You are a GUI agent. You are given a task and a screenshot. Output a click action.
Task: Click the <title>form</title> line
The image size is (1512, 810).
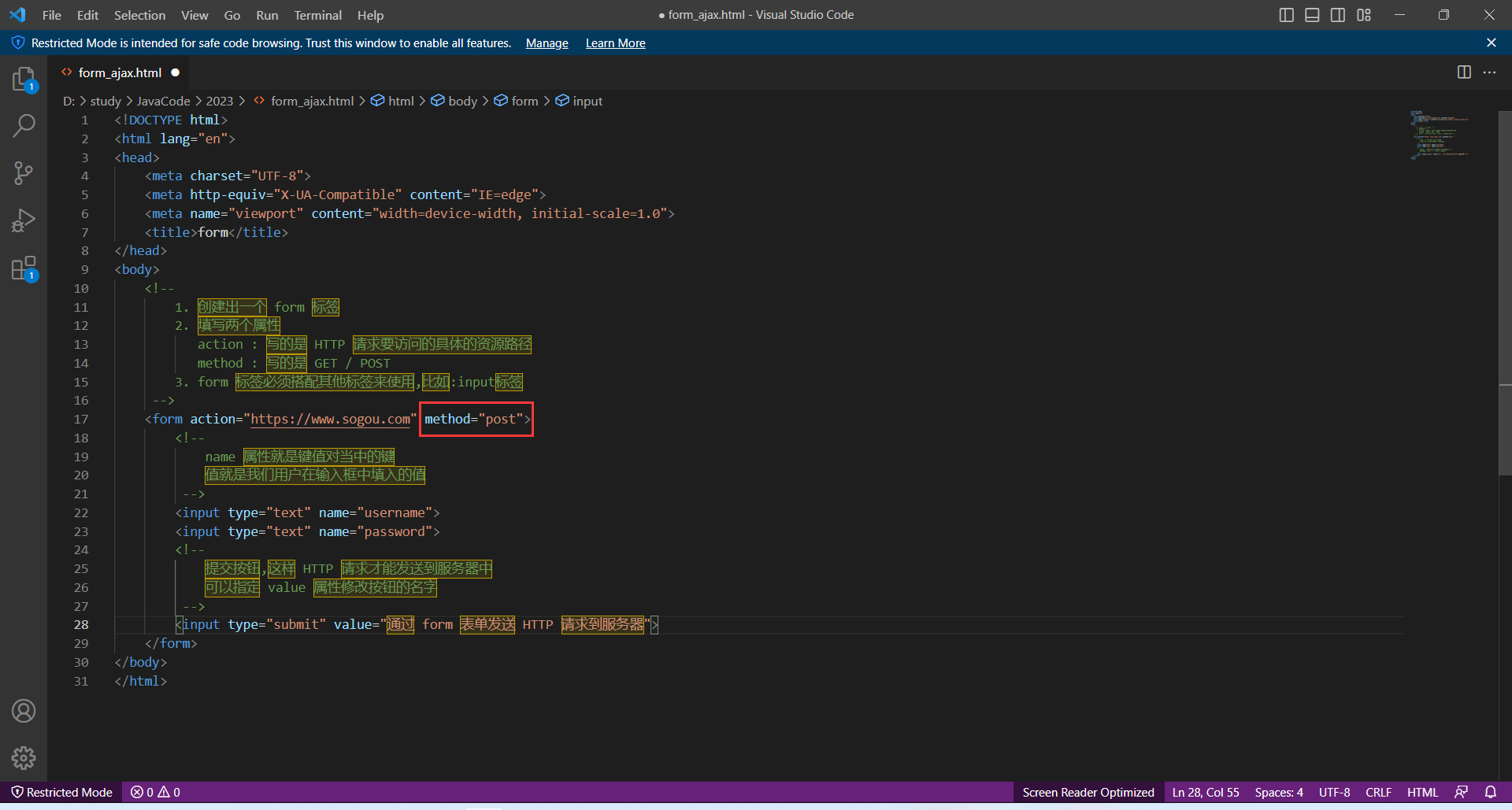217,232
